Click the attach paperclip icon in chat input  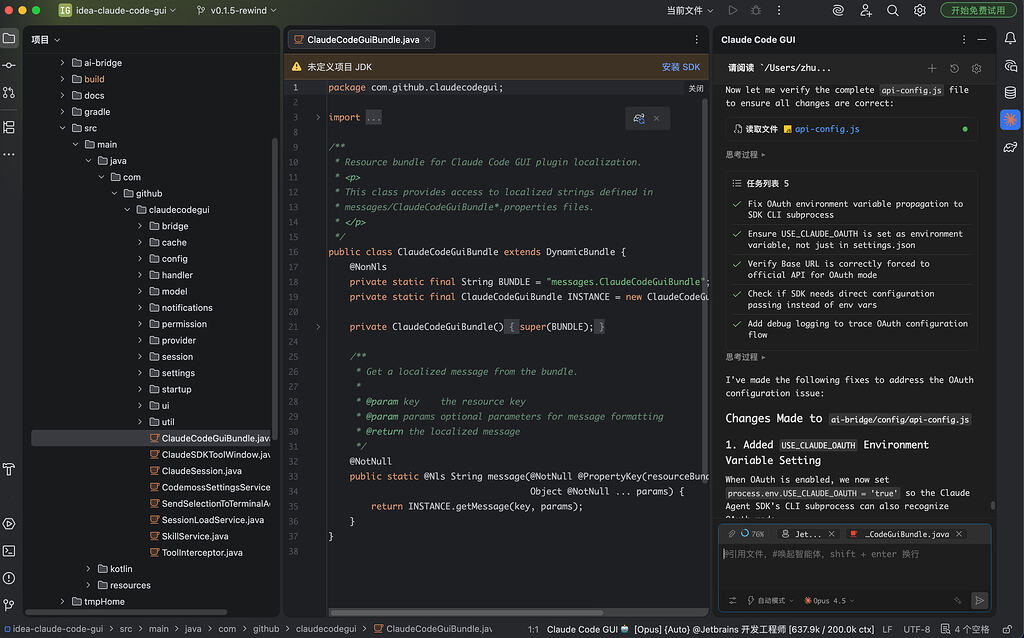(x=731, y=534)
